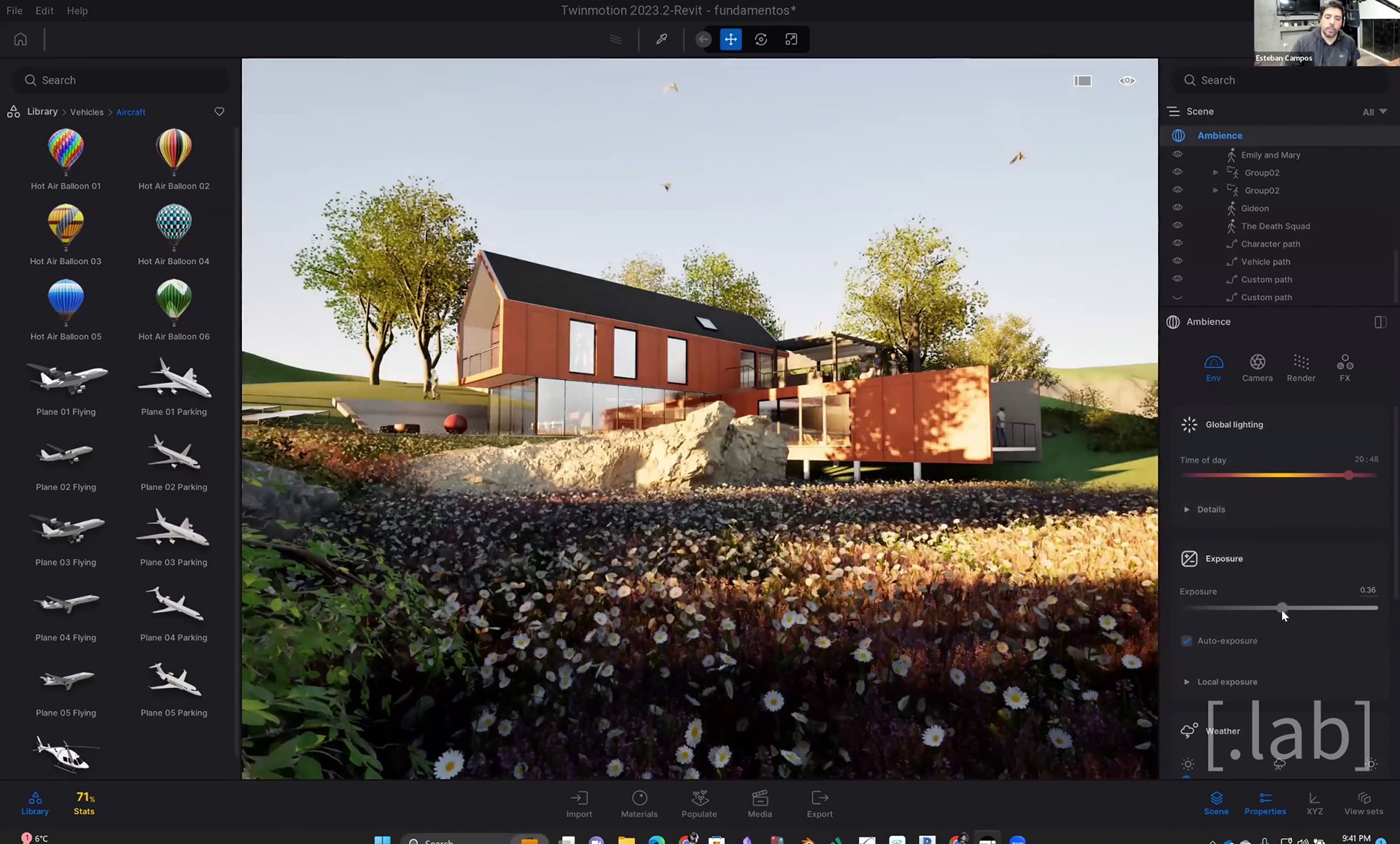The height and width of the screenshot is (844, 1400).
Task: Add current category to favorites heart
Action: pyautogui.click(x=219, y=112)
